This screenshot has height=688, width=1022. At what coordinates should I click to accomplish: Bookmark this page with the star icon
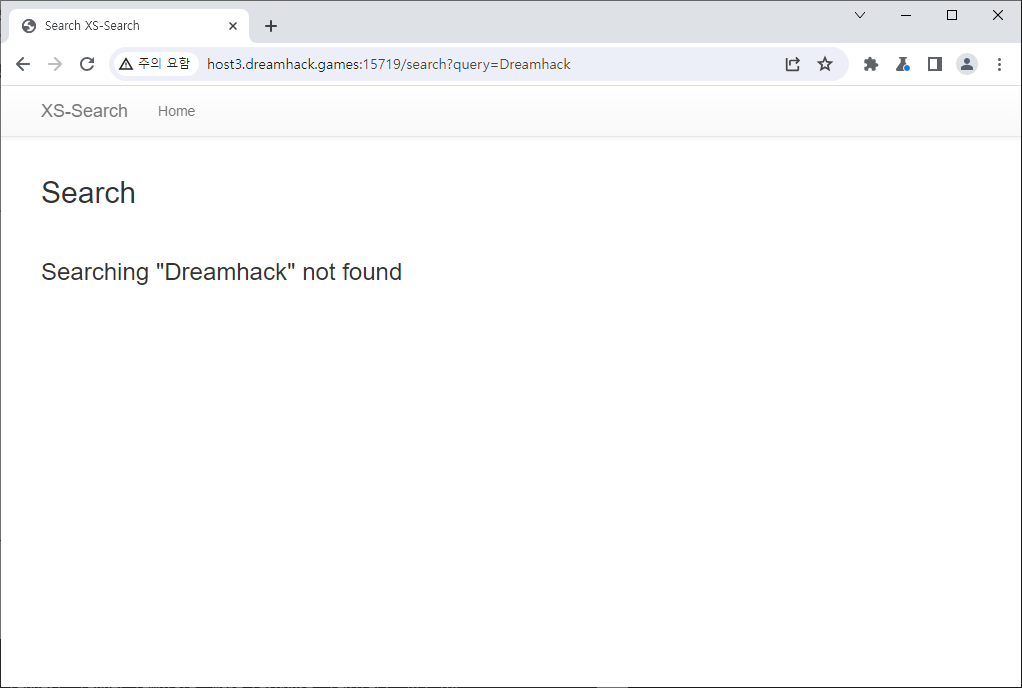coord(825,64)
